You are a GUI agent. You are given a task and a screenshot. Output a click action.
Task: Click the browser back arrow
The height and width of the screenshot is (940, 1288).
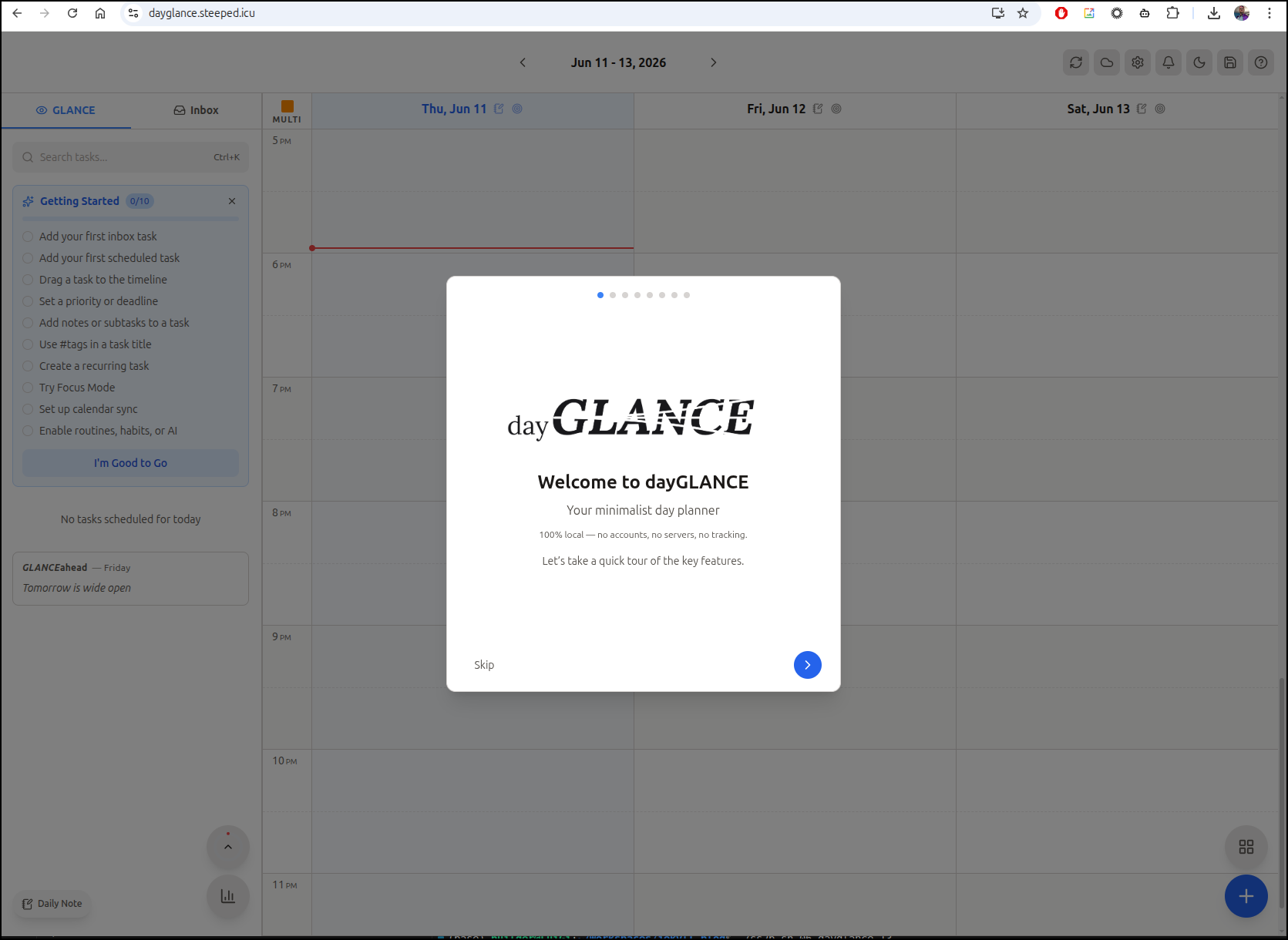[17, 13]
